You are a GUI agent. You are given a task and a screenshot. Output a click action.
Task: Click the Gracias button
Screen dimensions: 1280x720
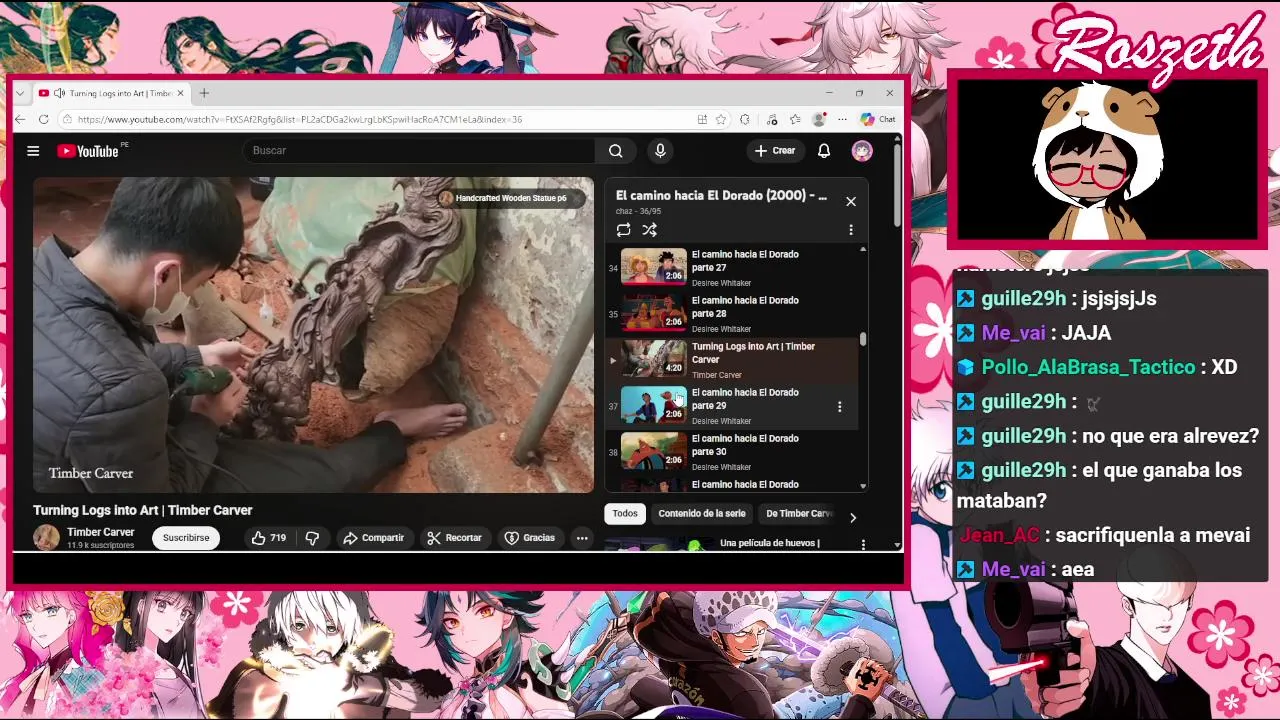coord(530,538)
